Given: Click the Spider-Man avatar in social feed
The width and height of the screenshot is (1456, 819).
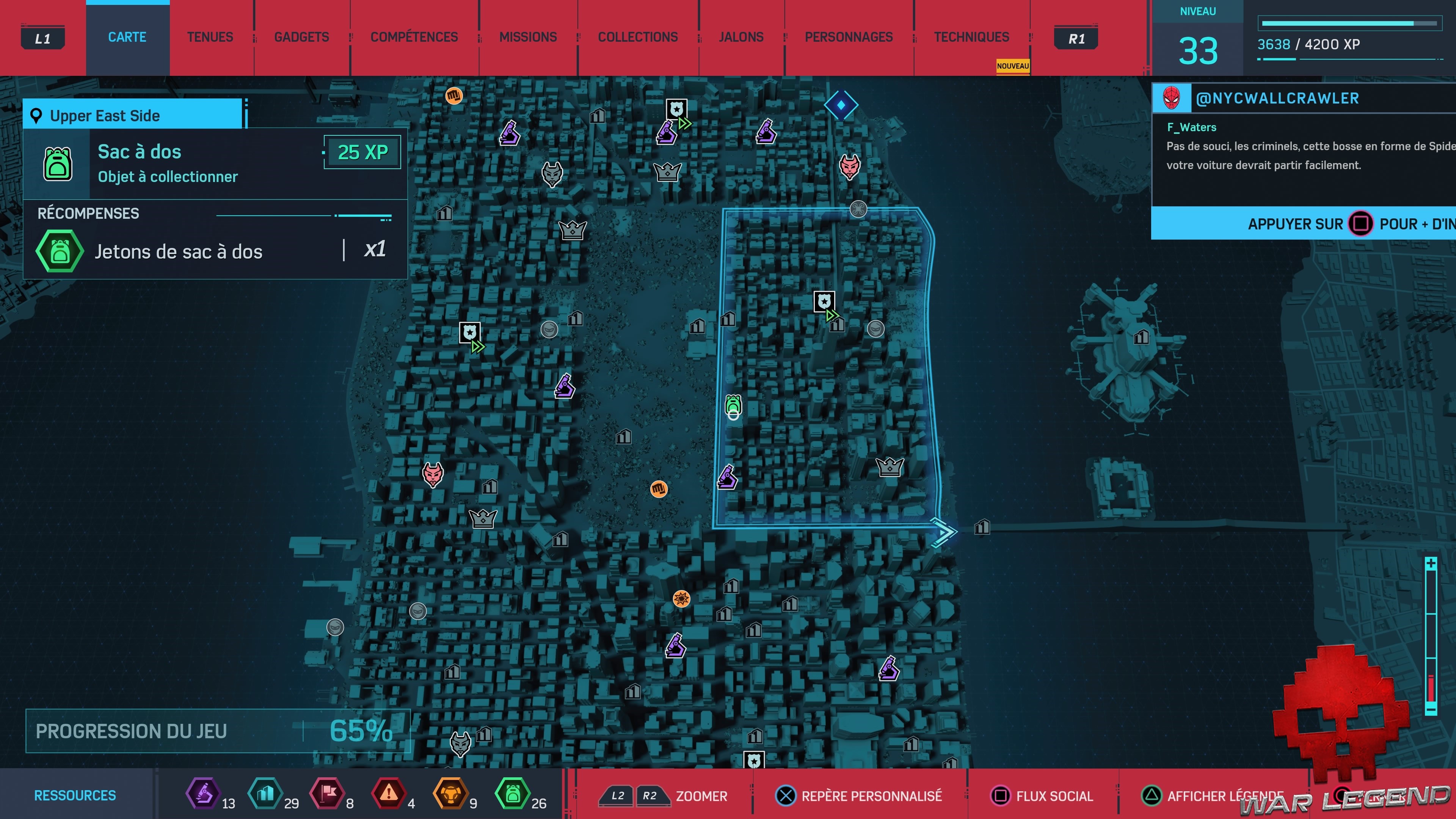Looking at the screenshot, I should point(1171,98).
